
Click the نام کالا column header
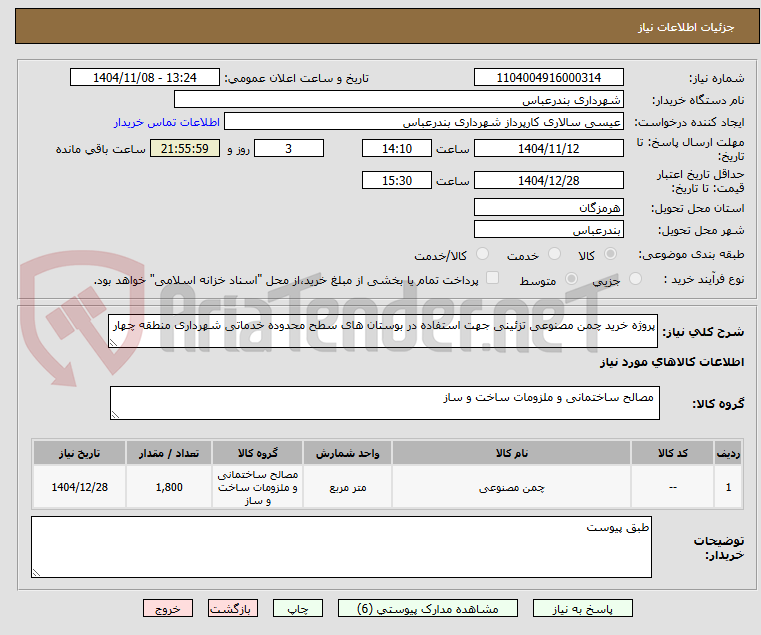click(512, 453)
